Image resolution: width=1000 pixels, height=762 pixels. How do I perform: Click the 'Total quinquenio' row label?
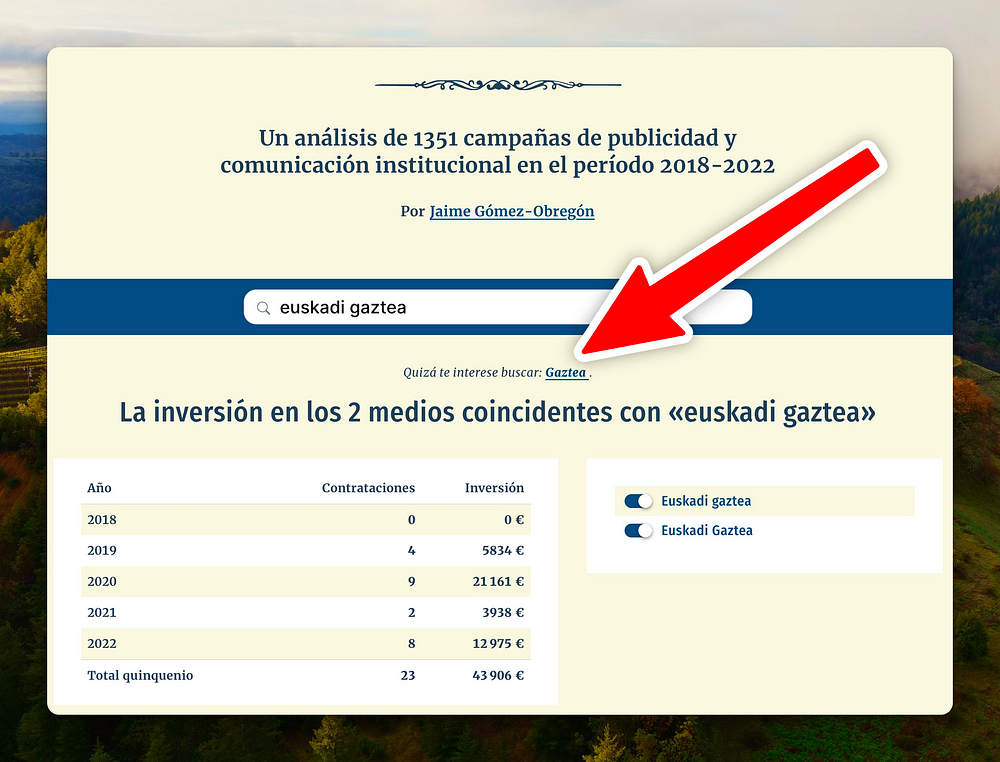pos(140,675)
